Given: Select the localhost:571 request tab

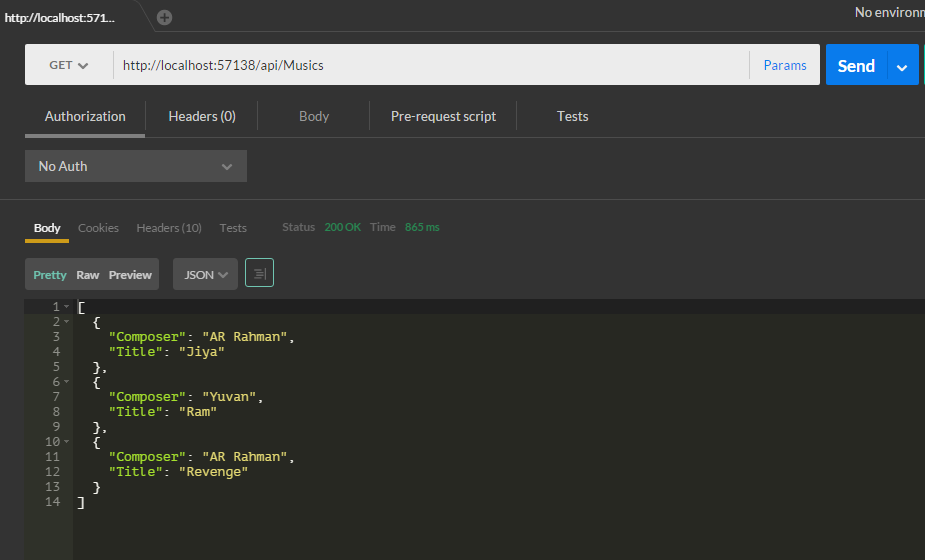Looking at the screenshot, I should [x=60, y=18].
